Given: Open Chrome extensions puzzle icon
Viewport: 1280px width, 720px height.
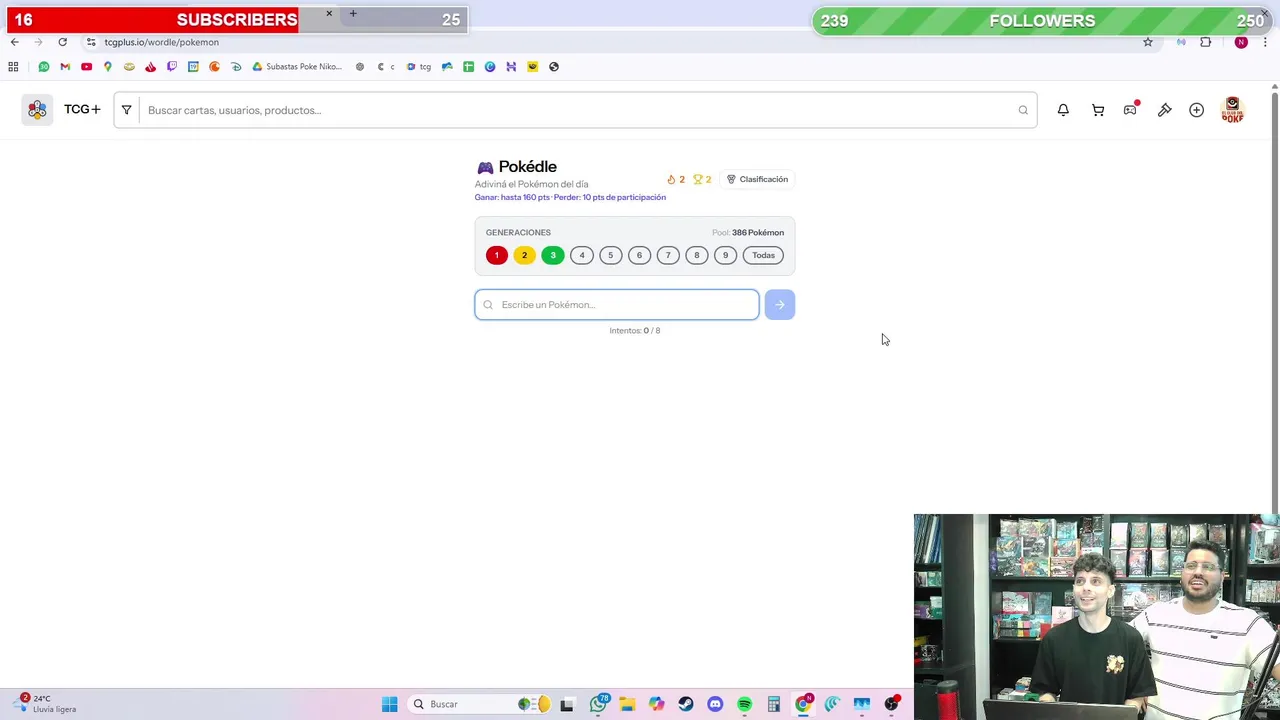Looking at the screenshot, I should point(1205,42).
